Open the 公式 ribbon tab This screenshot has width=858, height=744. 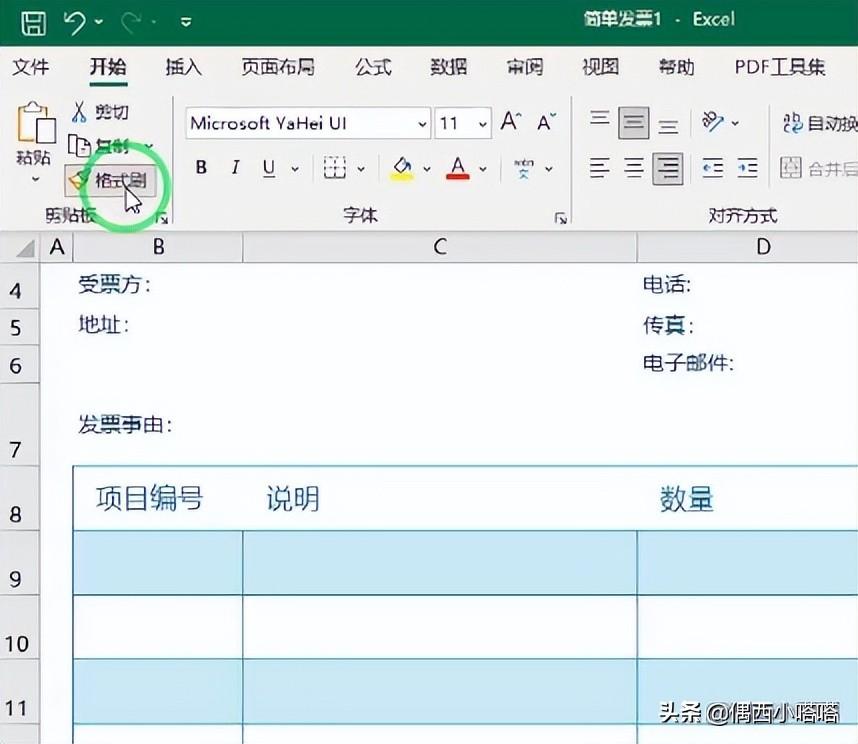(x=372, y=67)
